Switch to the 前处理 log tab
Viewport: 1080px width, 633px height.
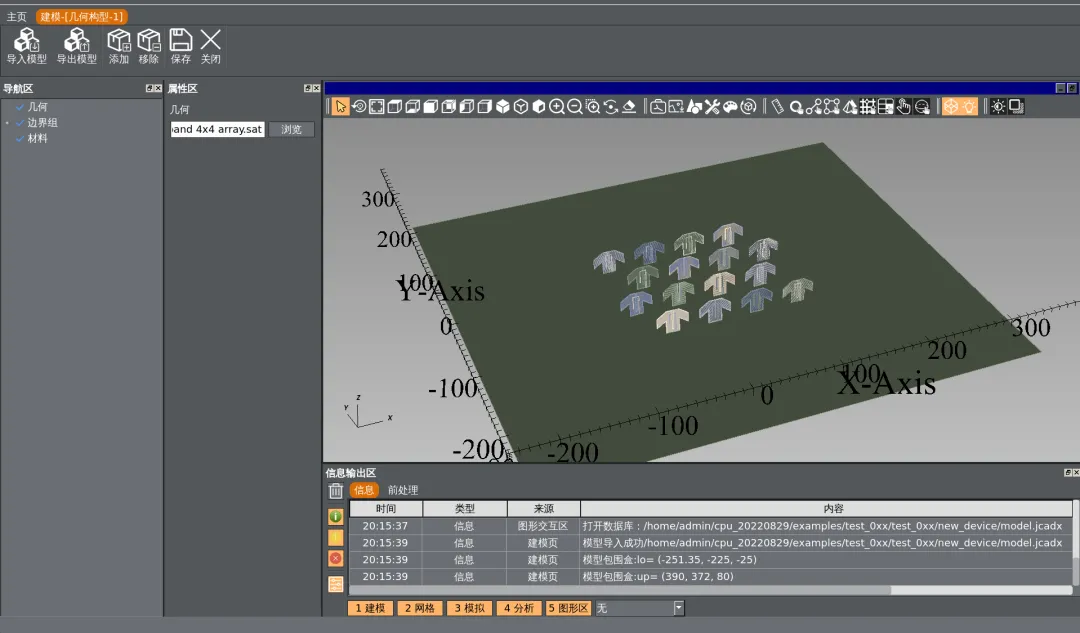click(402, 490)
